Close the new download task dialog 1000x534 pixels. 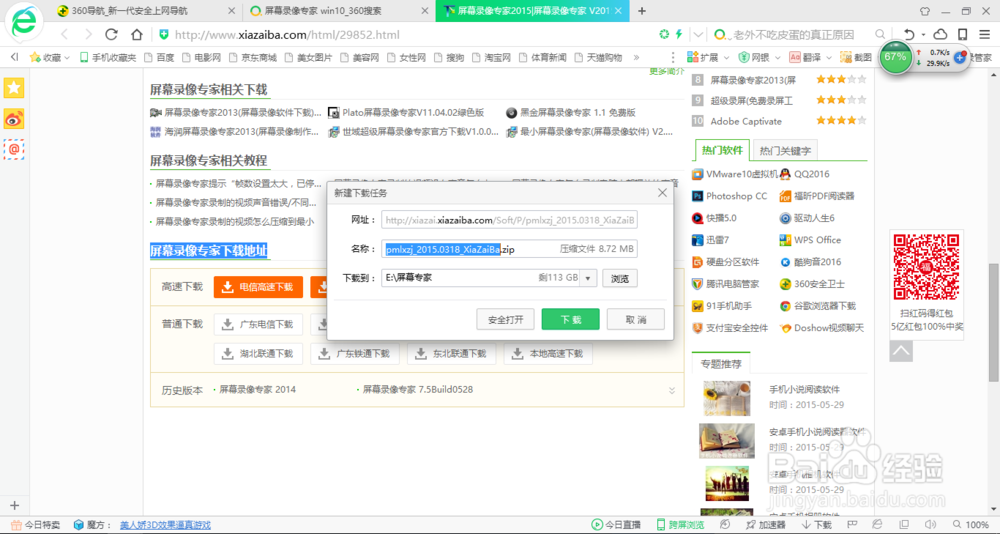[x=662, y=193]
